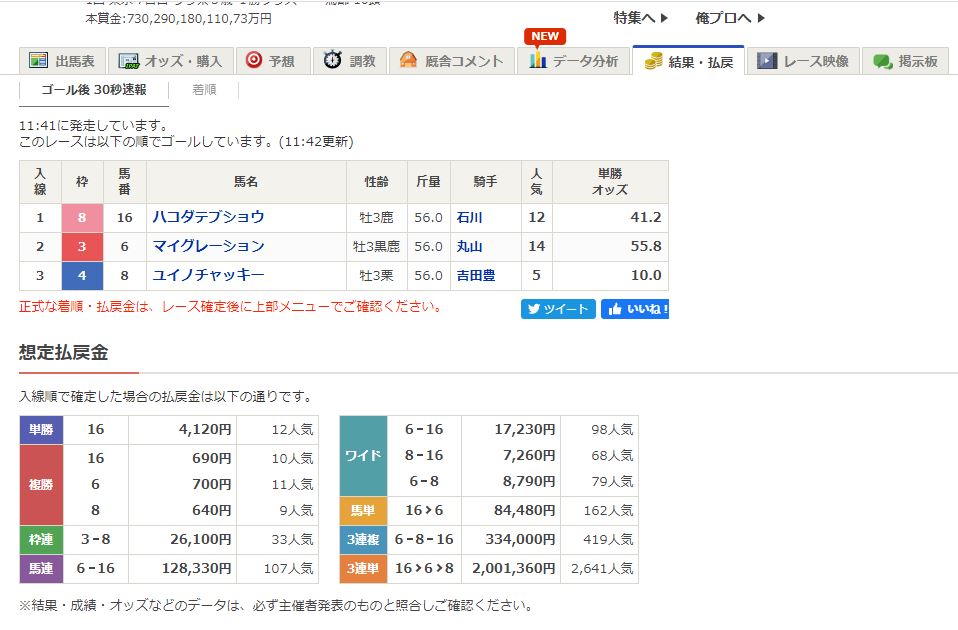Open jockey 石川 profile

tap(469, 217)
